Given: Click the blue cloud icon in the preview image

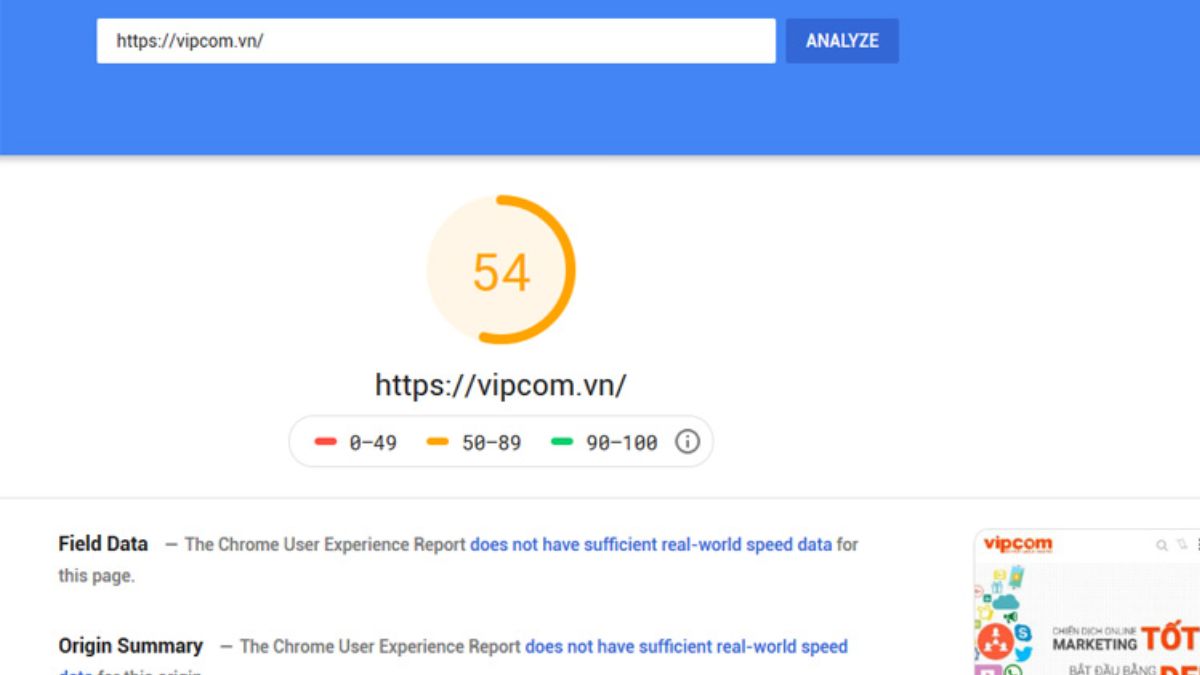Looking at the screenshot, I should point(1007,600).
